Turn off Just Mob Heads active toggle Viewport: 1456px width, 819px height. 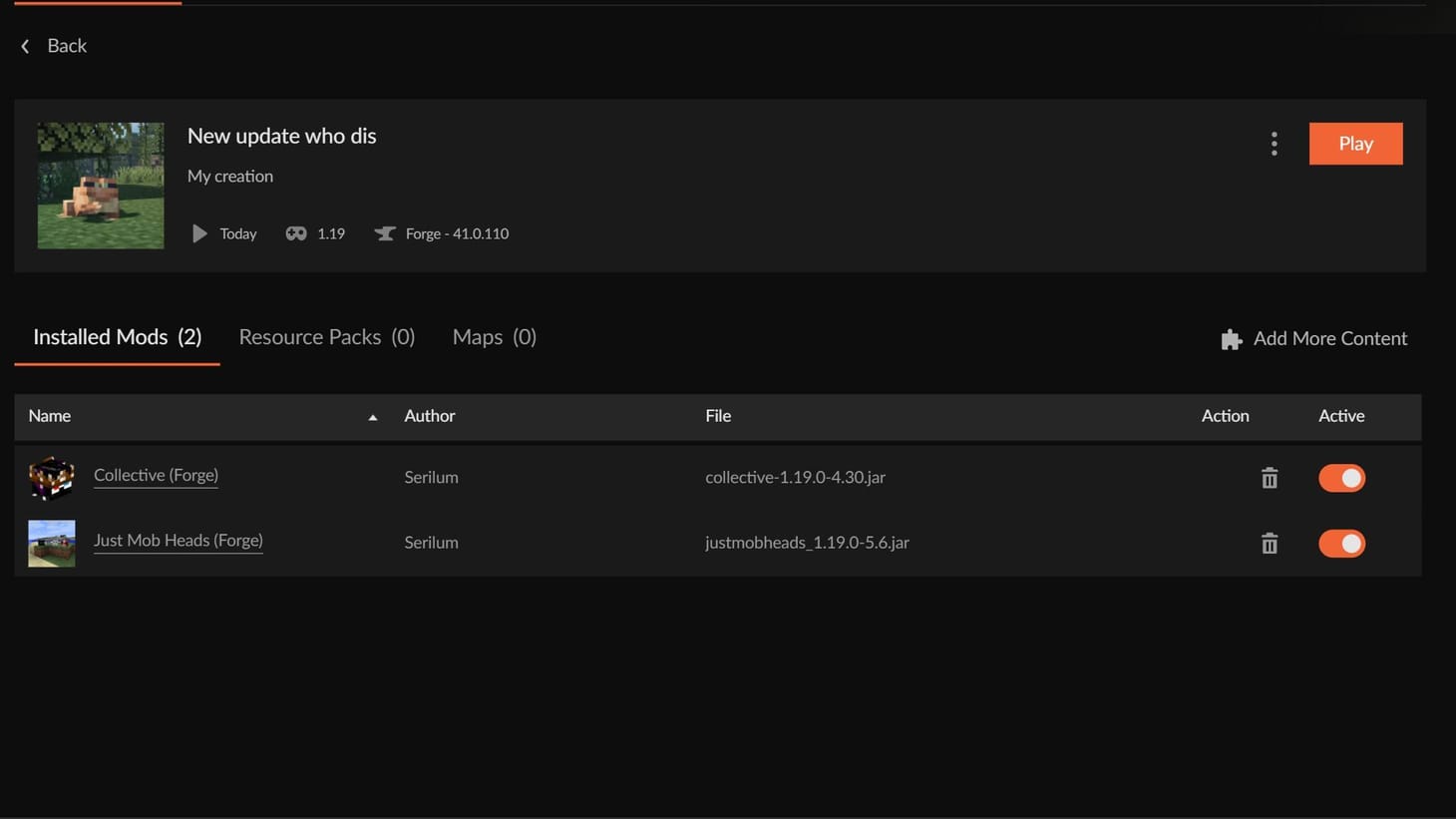click(1341, 544)
